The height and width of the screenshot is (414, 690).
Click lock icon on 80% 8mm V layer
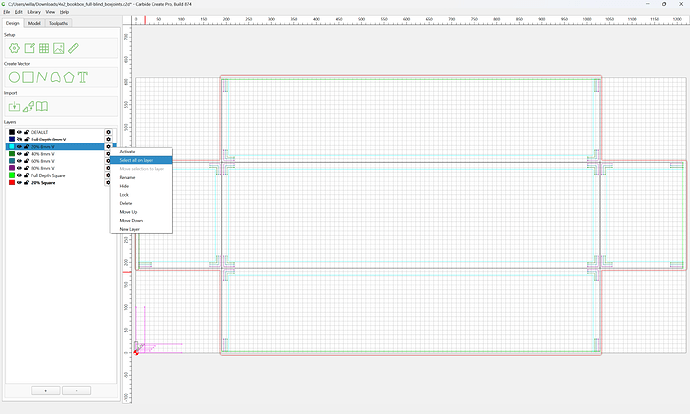point(26,168)
